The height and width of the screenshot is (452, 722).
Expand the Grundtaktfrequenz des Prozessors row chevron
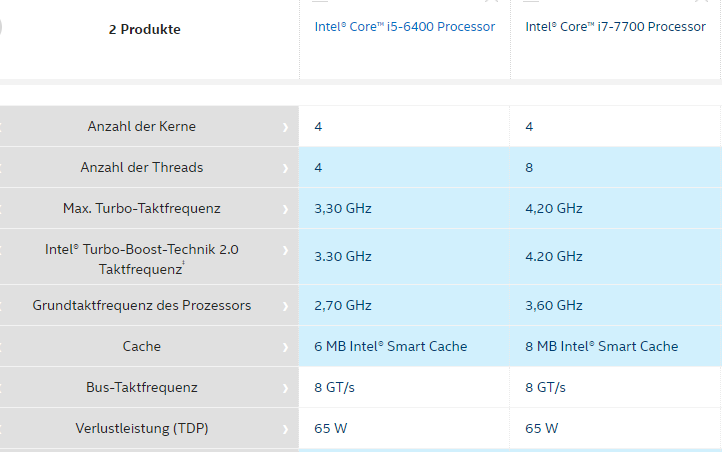click(x=285, y=306)
